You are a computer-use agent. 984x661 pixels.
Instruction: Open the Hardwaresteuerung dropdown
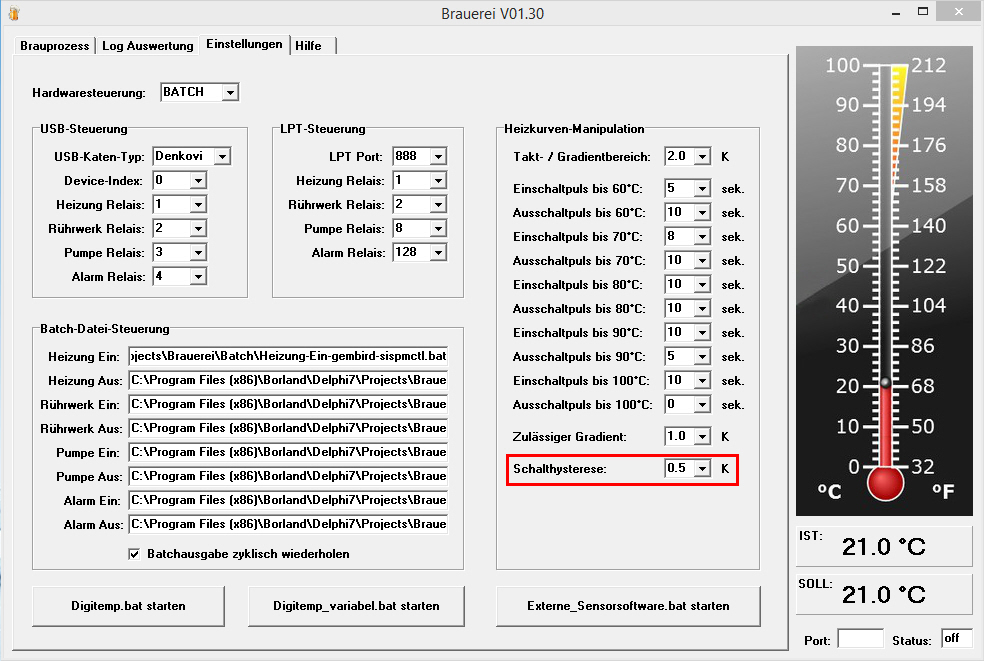230,92
